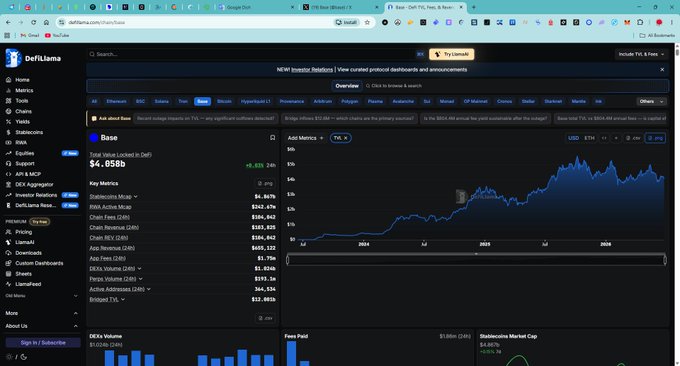Select the All chains tab
Image resolution: width=680 pixels, height=366 pixels.
[x=94, y=101]
